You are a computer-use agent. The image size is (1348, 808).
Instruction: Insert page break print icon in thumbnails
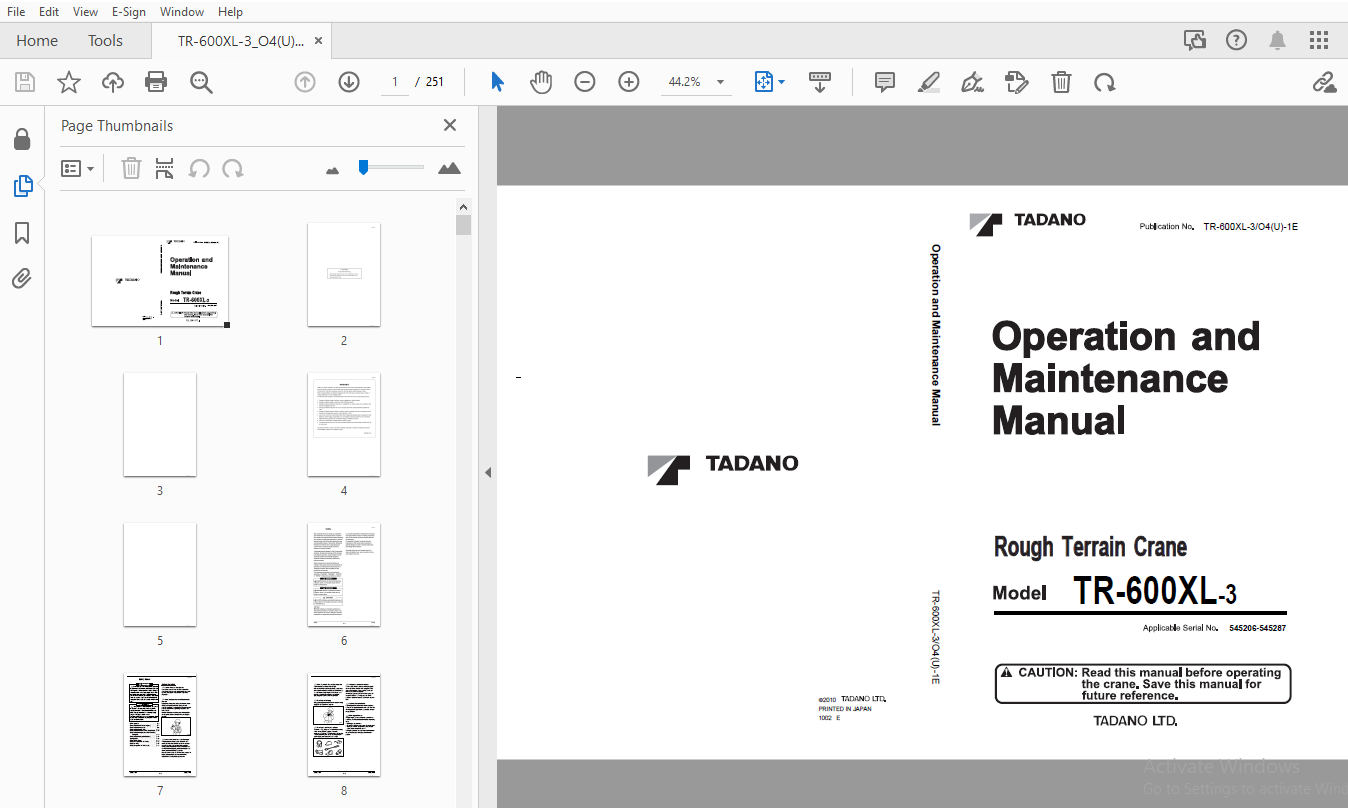pos(165,168)
